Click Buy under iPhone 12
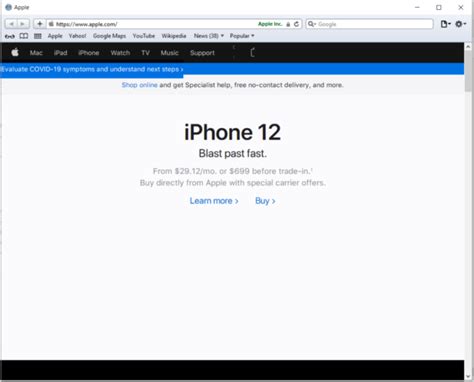The width and height of the screenshot is (474, 382). click(265, 201)
